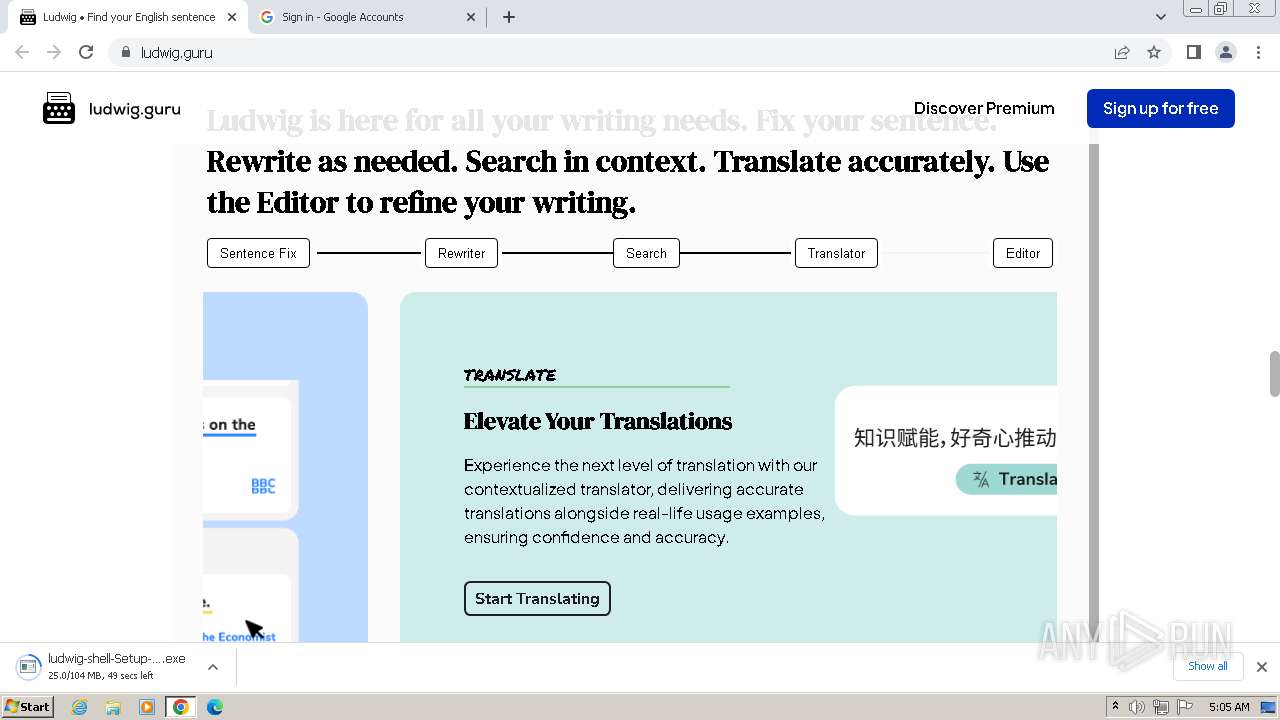Share this page using the share icon
This screenshot has height=720, width=1280.
[1122, 52]
